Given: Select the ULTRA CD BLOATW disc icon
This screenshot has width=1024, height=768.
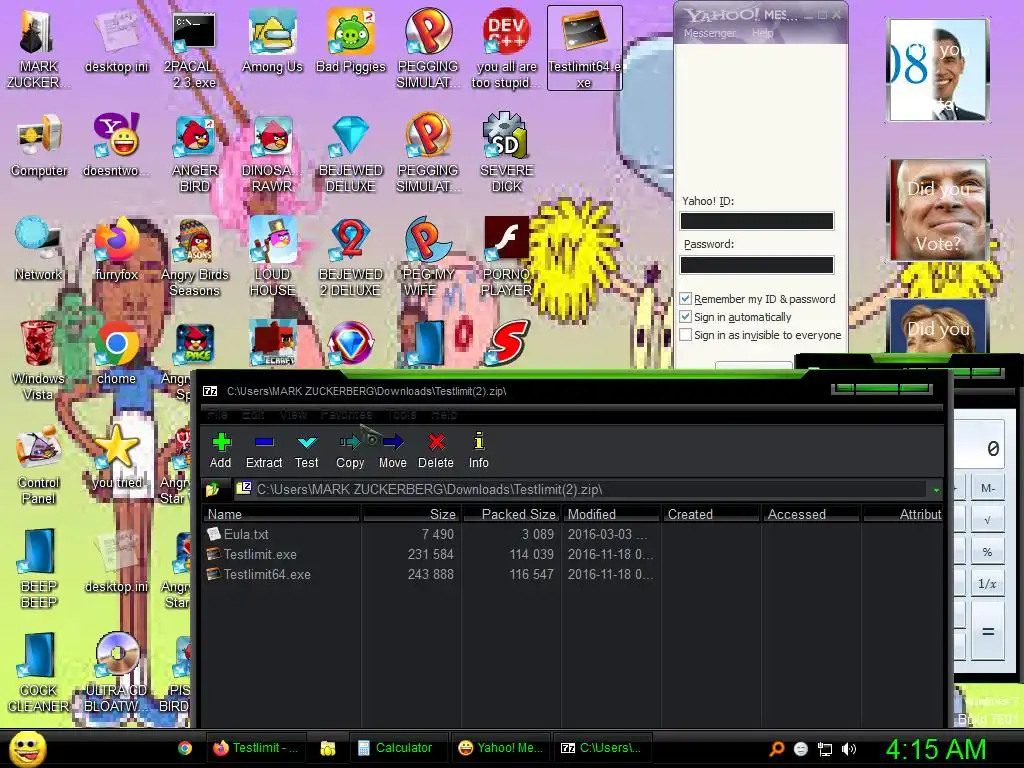Looking at the screenshot, I should [117, 673].
